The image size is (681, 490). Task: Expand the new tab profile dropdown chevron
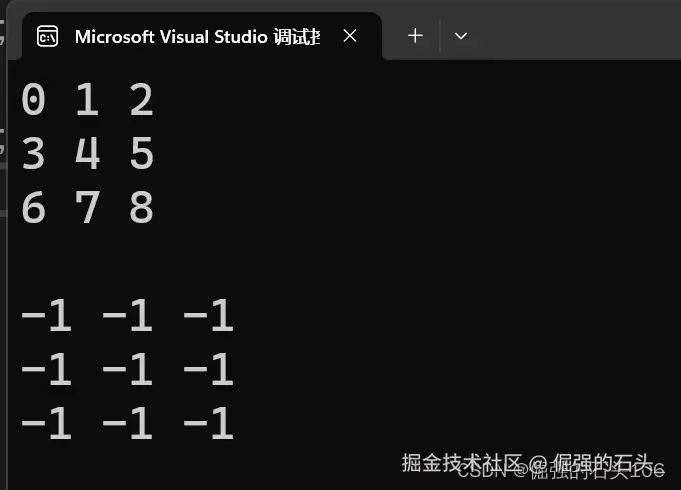tap(461, 36)
